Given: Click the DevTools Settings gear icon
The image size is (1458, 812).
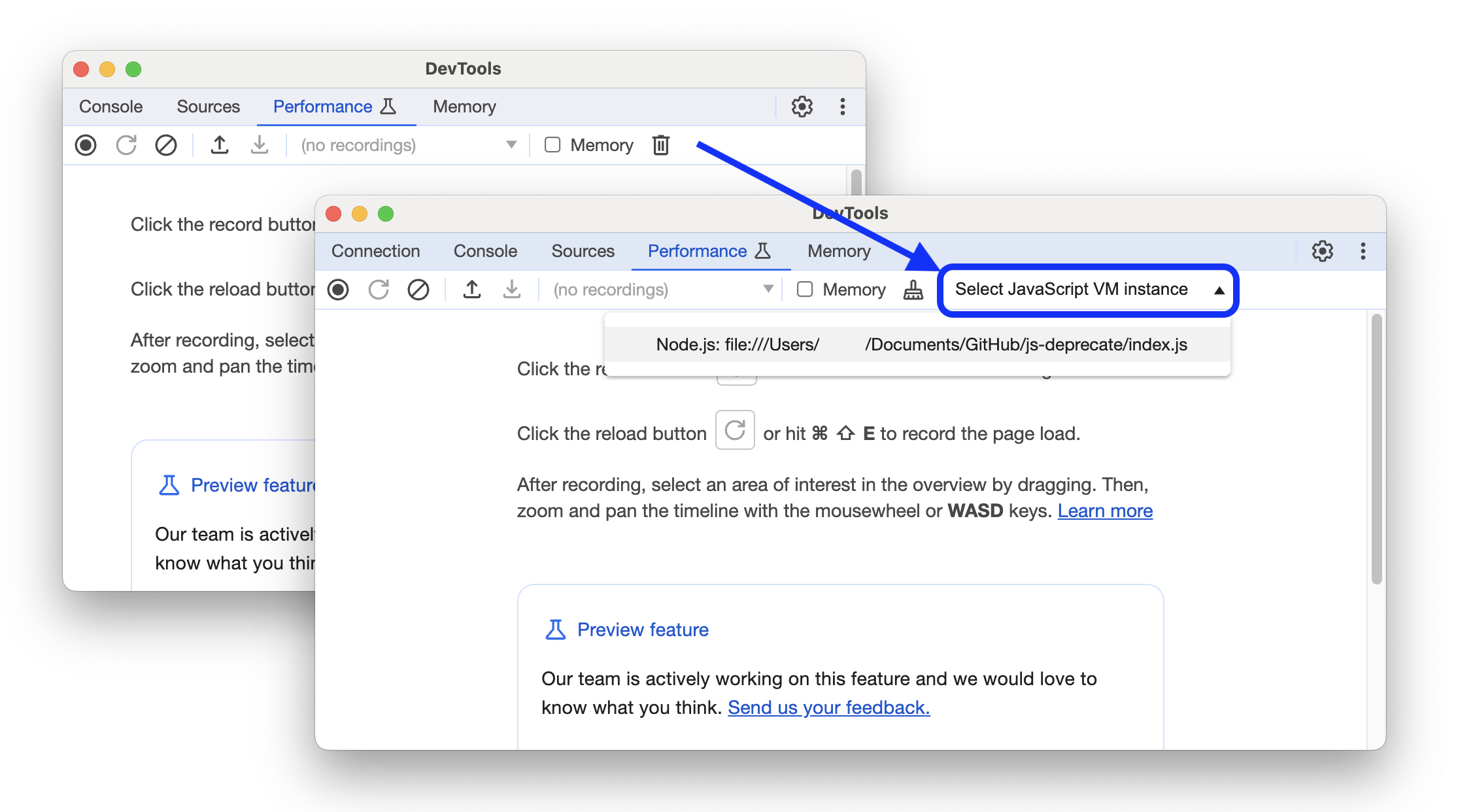Looking at the screenshot, I should (1320, 252).
